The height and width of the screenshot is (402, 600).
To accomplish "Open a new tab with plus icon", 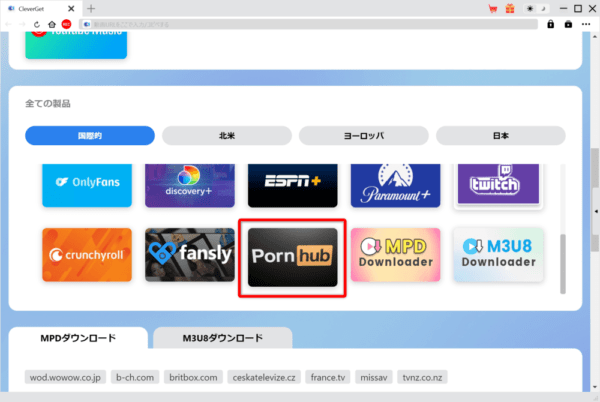I will click(91, 8).
